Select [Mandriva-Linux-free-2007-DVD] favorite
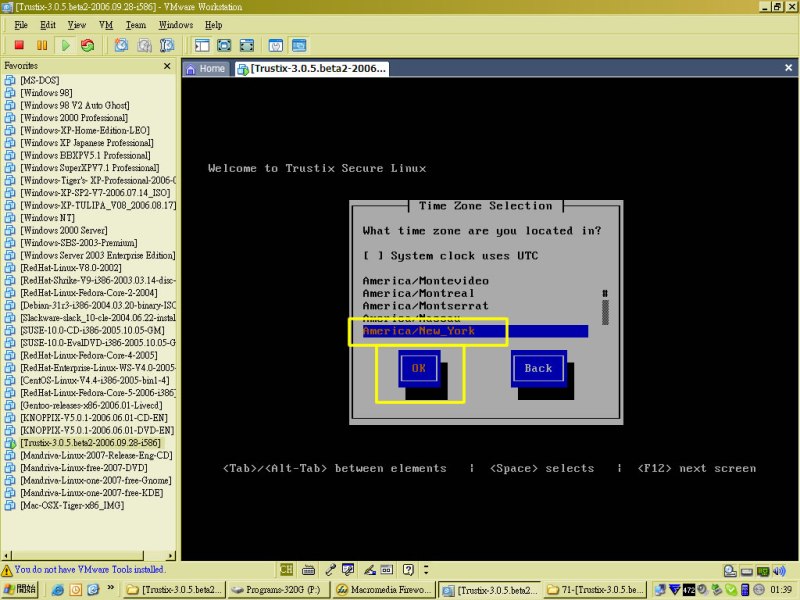The width and height of the screenshot is (800, 600). tap(84, 468)
